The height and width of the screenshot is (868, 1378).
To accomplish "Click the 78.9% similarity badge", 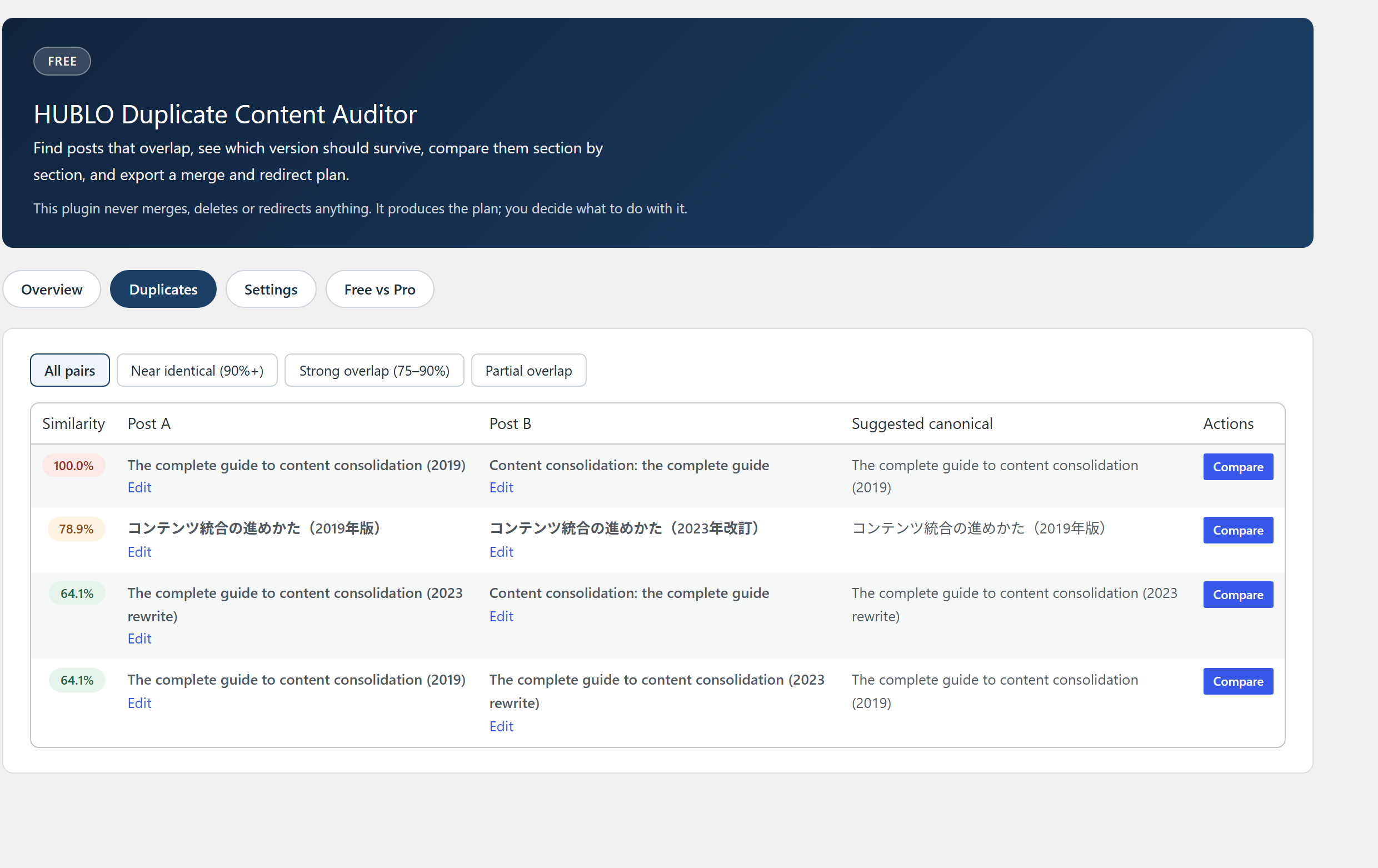I will [76, 529].
